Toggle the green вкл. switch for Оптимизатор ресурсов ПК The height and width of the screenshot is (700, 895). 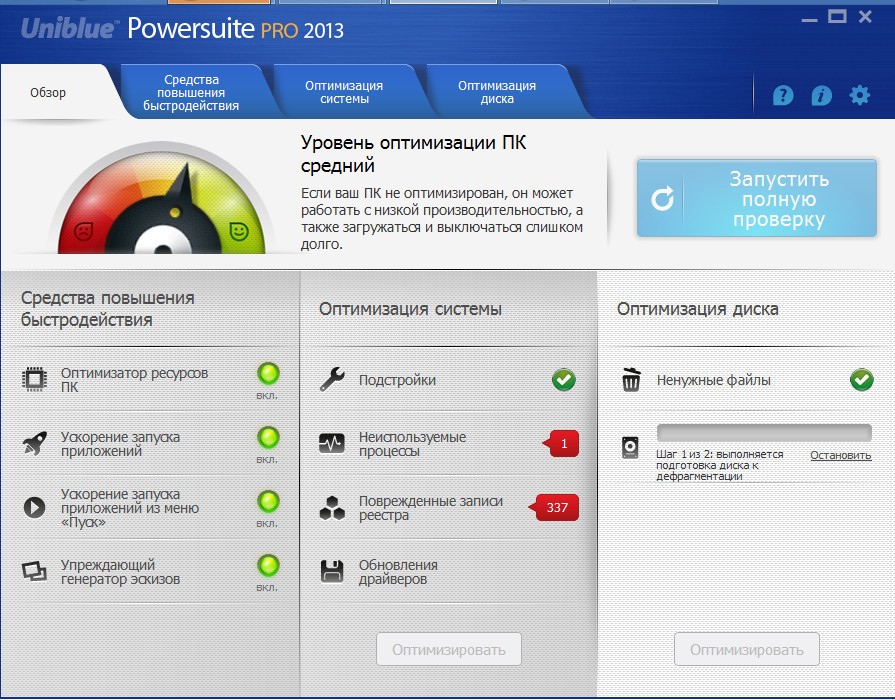point(268,374)
